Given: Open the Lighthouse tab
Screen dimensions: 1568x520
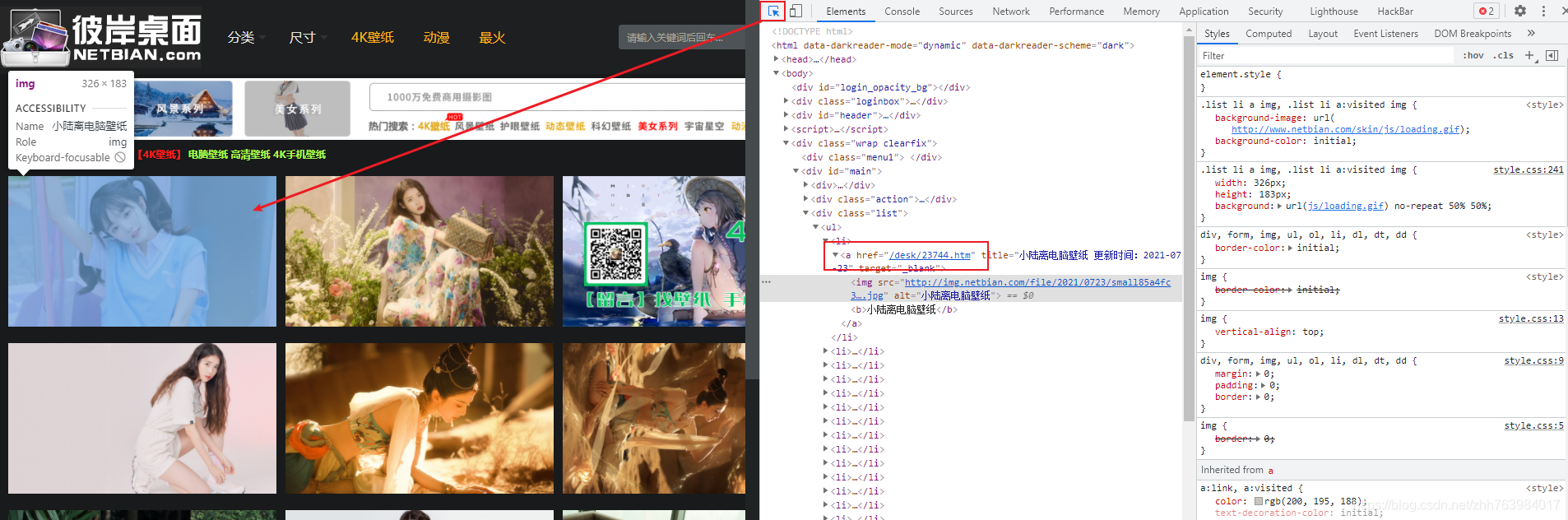Looking at the screenshot, I should [x=1334, y=12].
